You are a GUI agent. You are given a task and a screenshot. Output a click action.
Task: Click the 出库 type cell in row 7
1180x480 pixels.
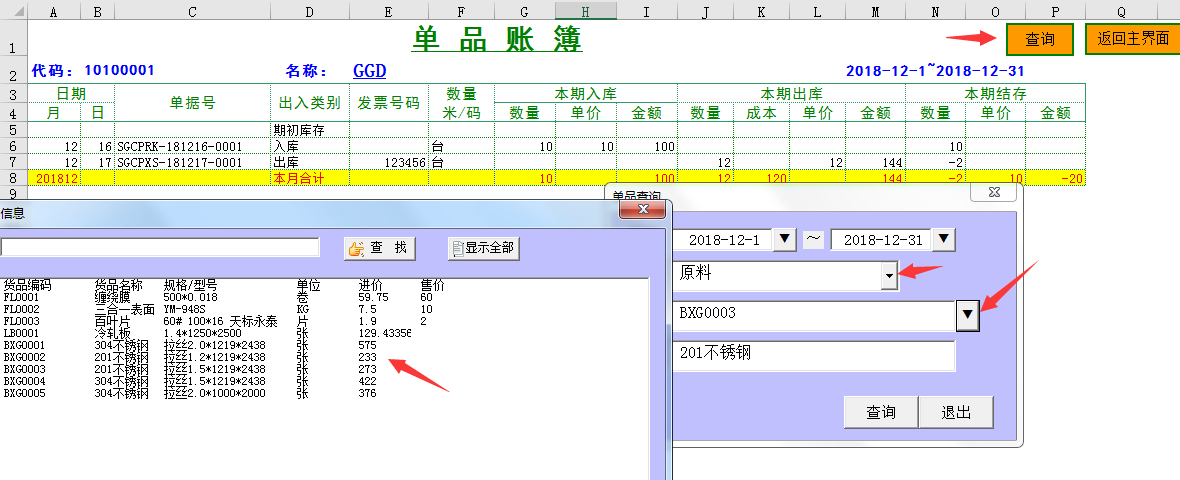coord(310,163)
